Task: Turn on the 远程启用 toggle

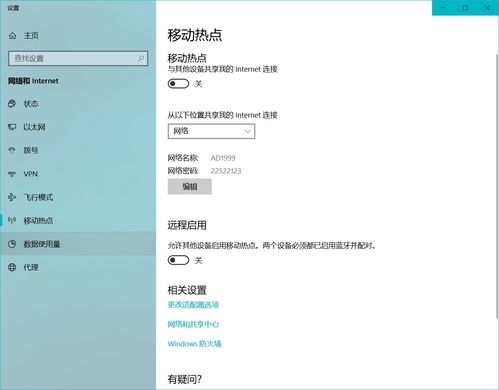Action: point(178,260)
